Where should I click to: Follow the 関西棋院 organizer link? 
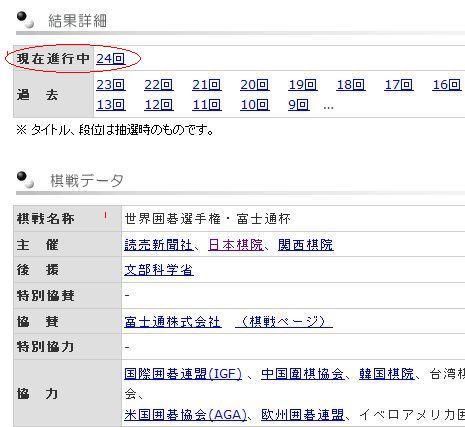(x=306, y=245)
